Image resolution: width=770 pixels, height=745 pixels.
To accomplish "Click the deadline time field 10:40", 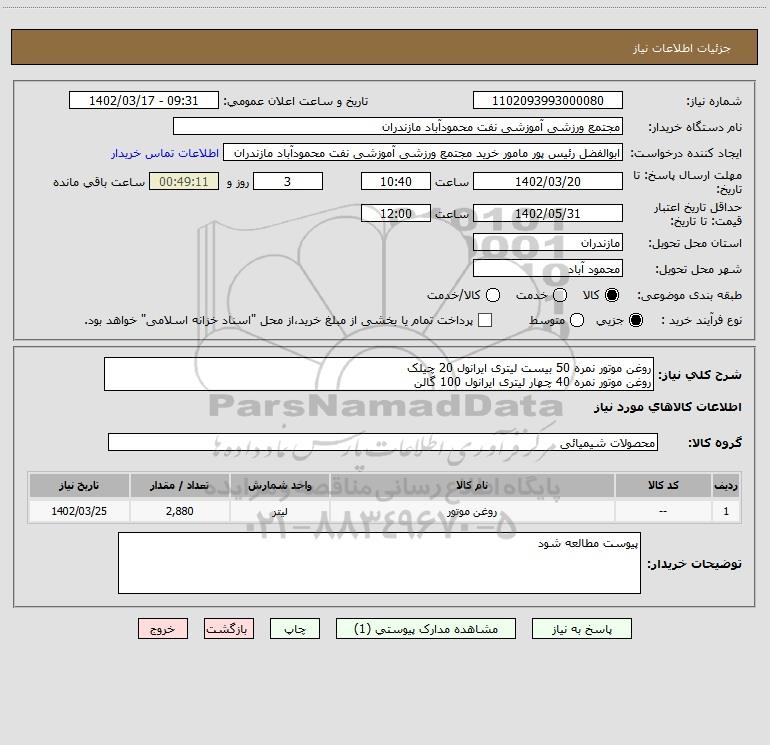I will (396, 181).
